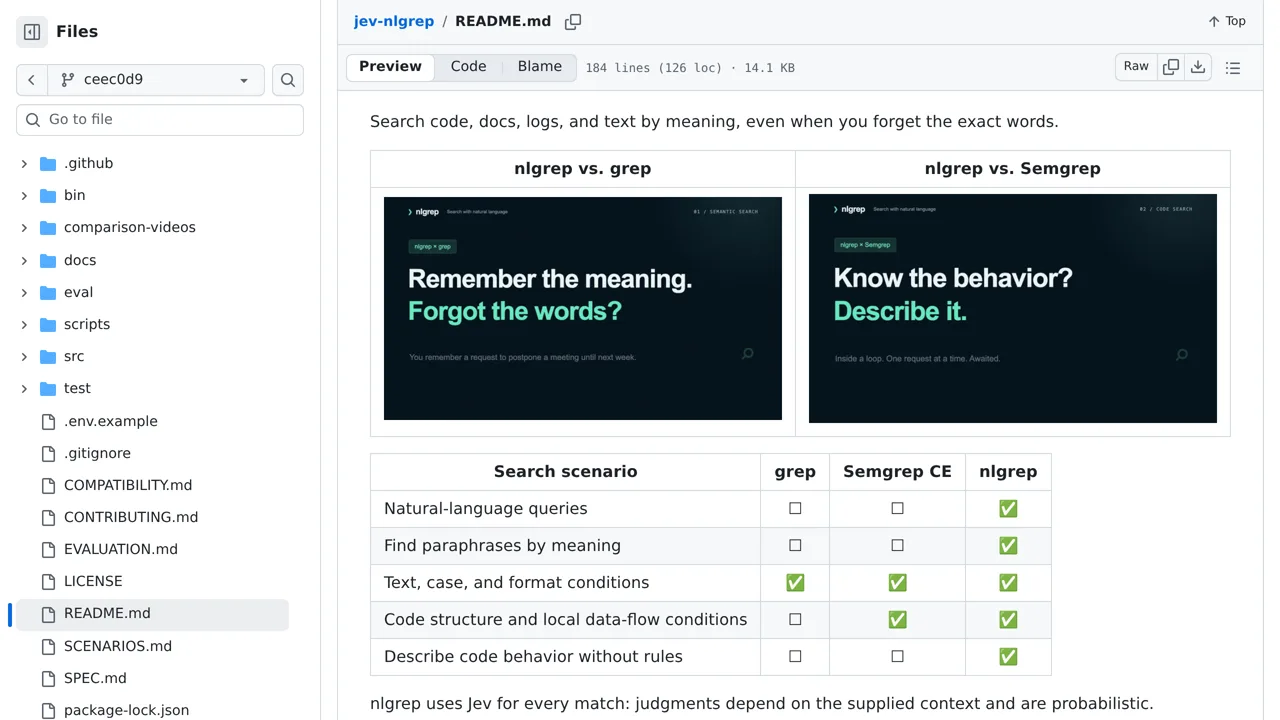
Task: Expand the bin folder chevron
Action: (x=24, y=196)
